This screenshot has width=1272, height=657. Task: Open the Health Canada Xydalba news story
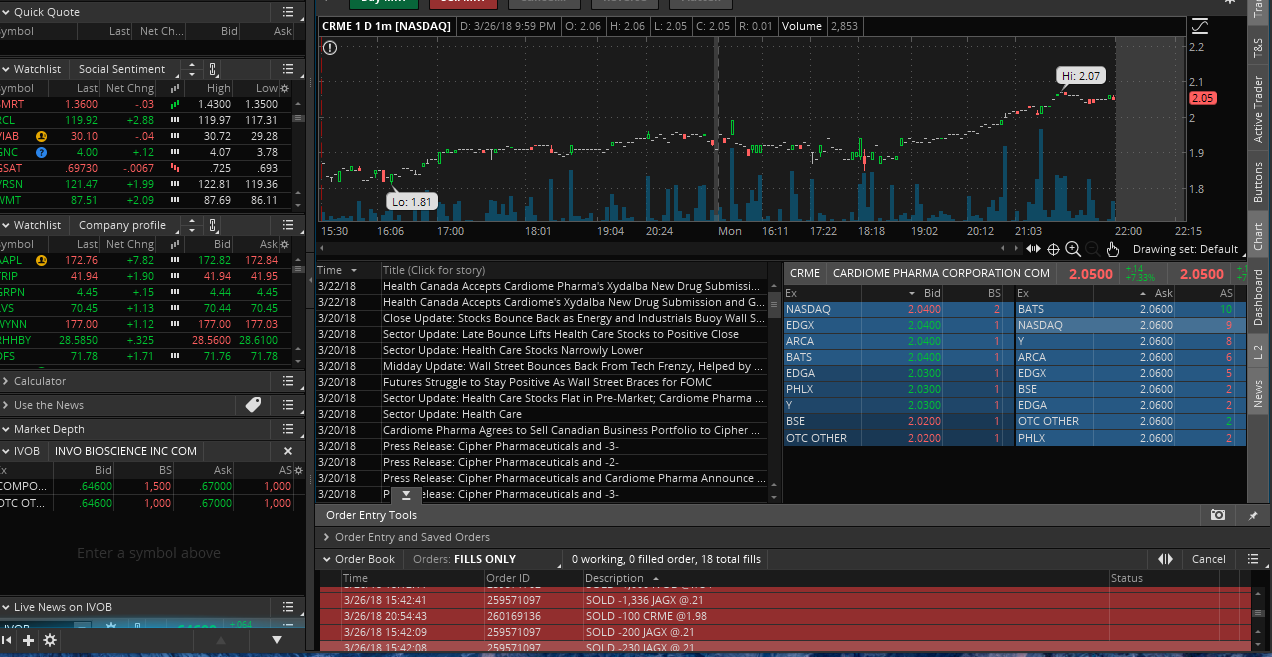573,286
